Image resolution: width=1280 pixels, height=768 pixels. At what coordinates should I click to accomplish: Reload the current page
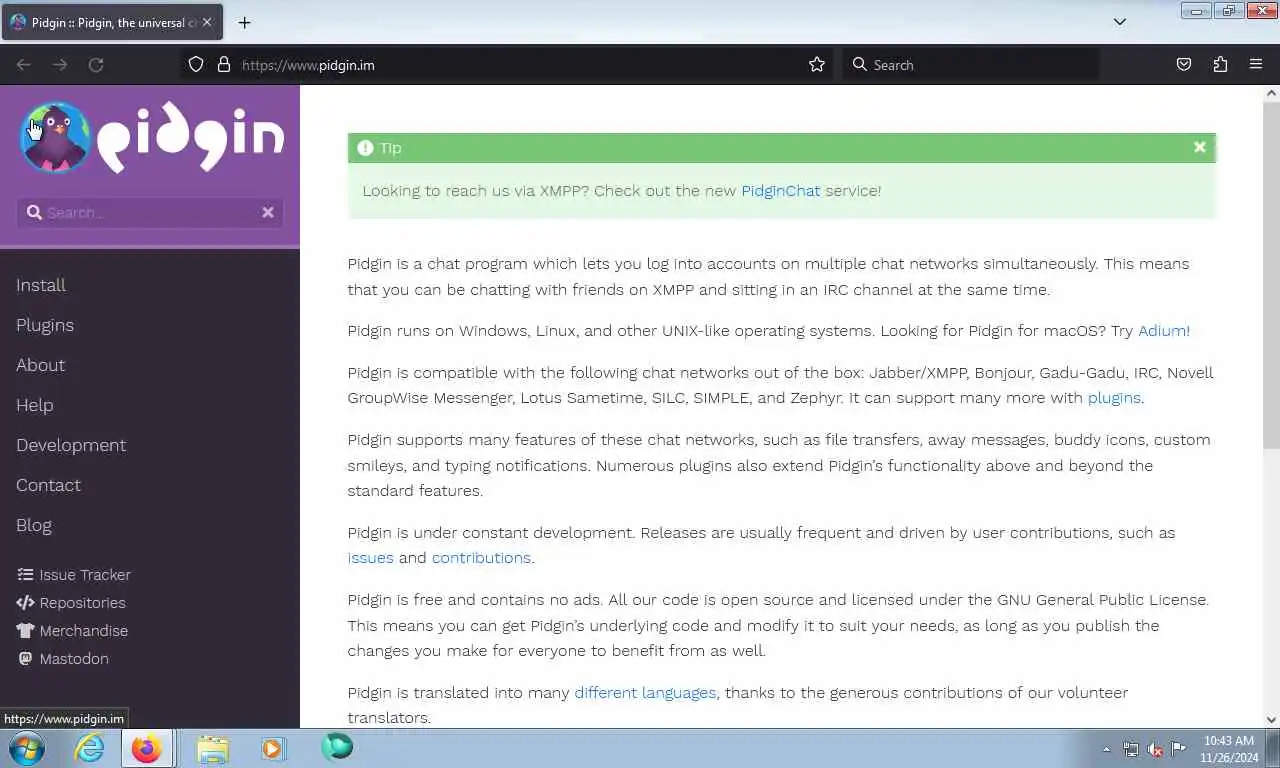click(96, 64)
